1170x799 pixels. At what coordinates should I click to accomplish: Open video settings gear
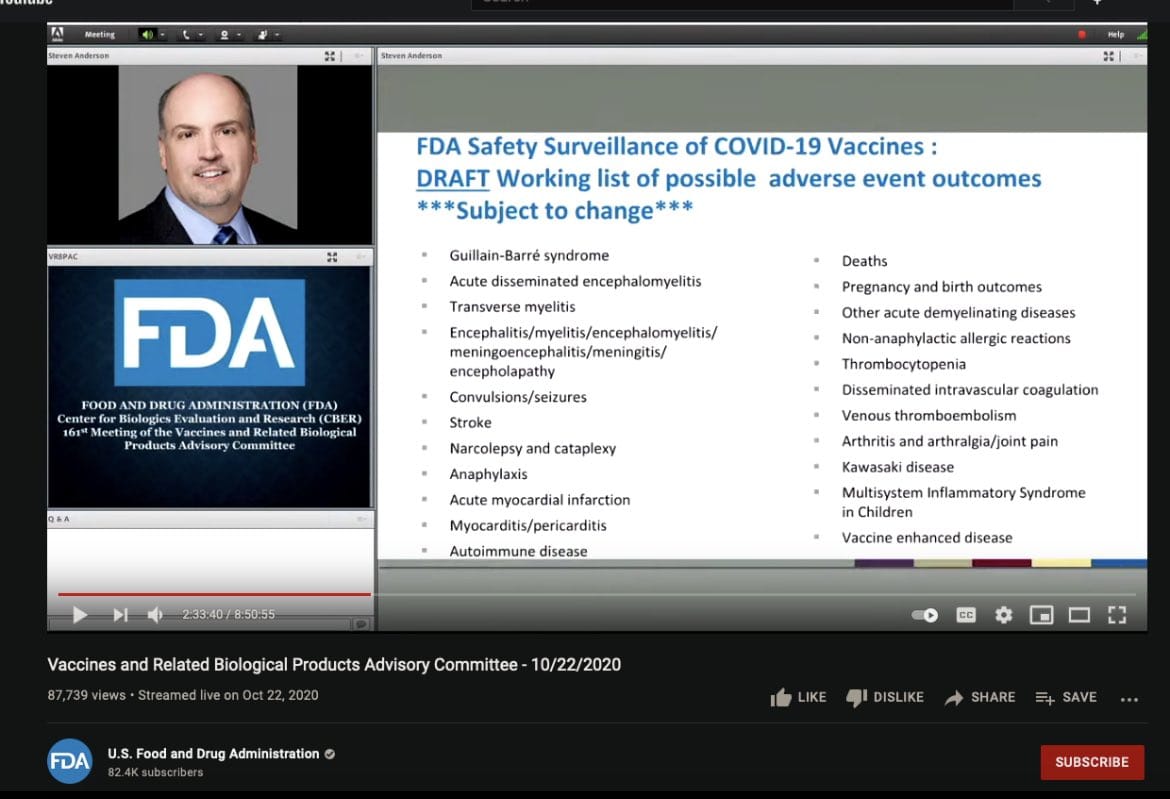[1004, 615]
